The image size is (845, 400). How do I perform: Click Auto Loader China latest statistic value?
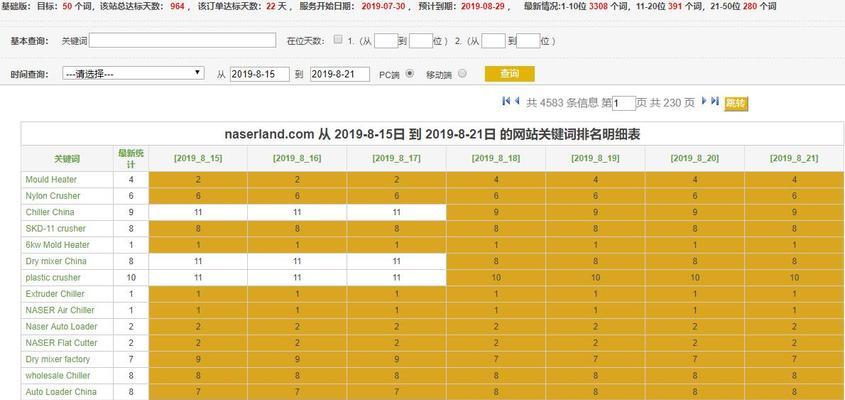(x=131, y=392)
